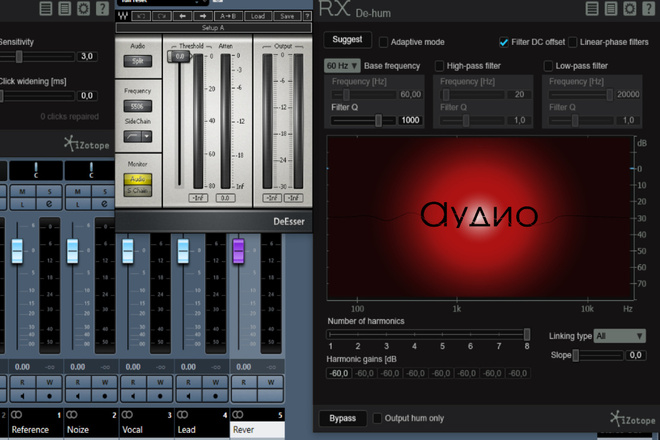Toggle Audio Split button in DeEsser
The image size is (660, 440).
138,61
